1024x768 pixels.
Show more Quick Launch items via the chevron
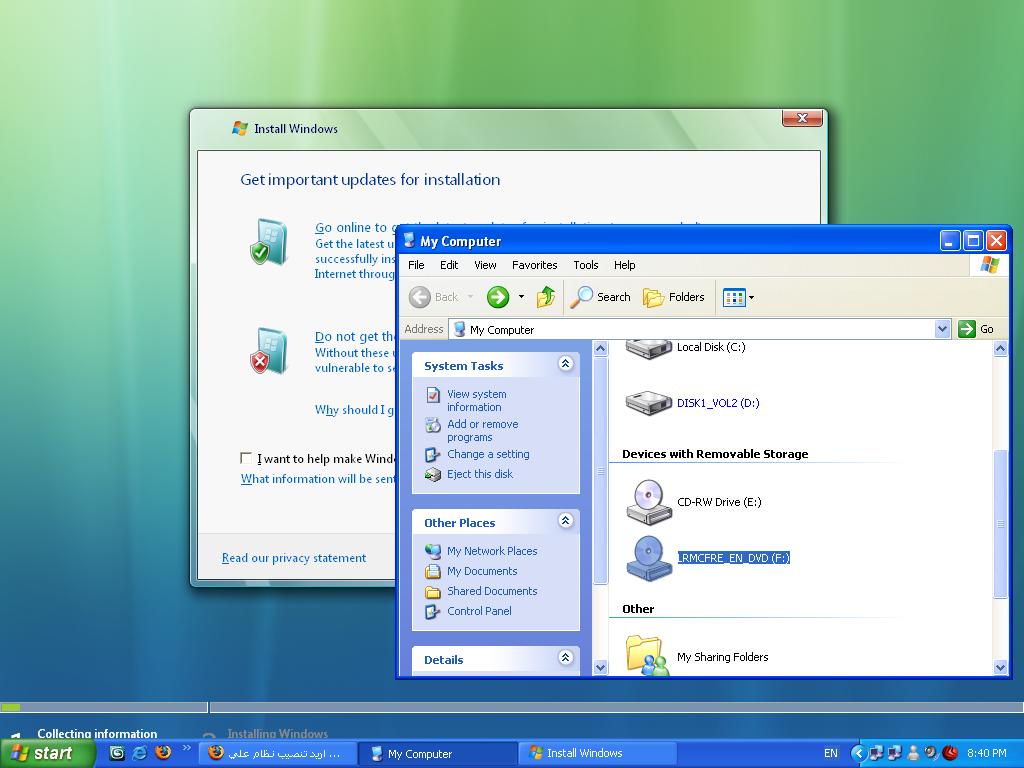[x=187, y=748]
